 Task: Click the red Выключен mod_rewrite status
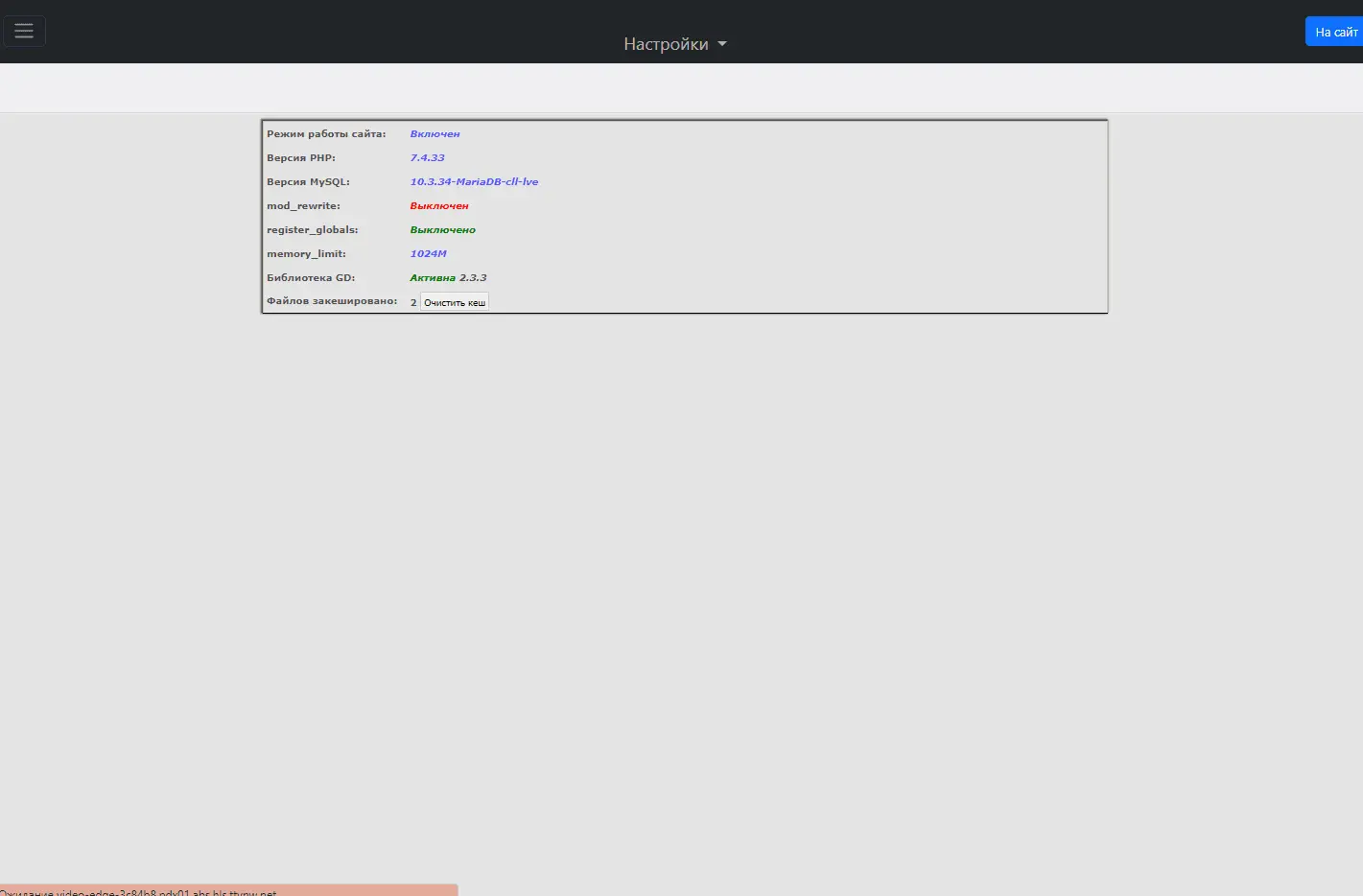pos(439,206)
